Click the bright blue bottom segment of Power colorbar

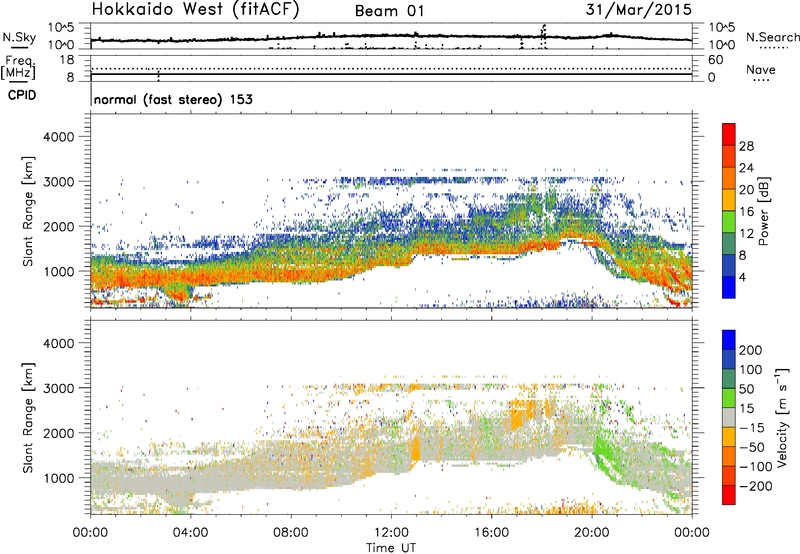(729, 287)
